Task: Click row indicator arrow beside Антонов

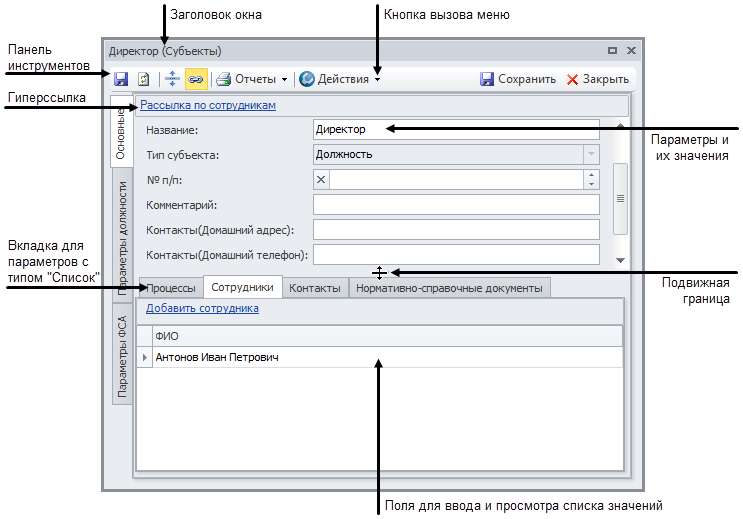Action: 145,357
